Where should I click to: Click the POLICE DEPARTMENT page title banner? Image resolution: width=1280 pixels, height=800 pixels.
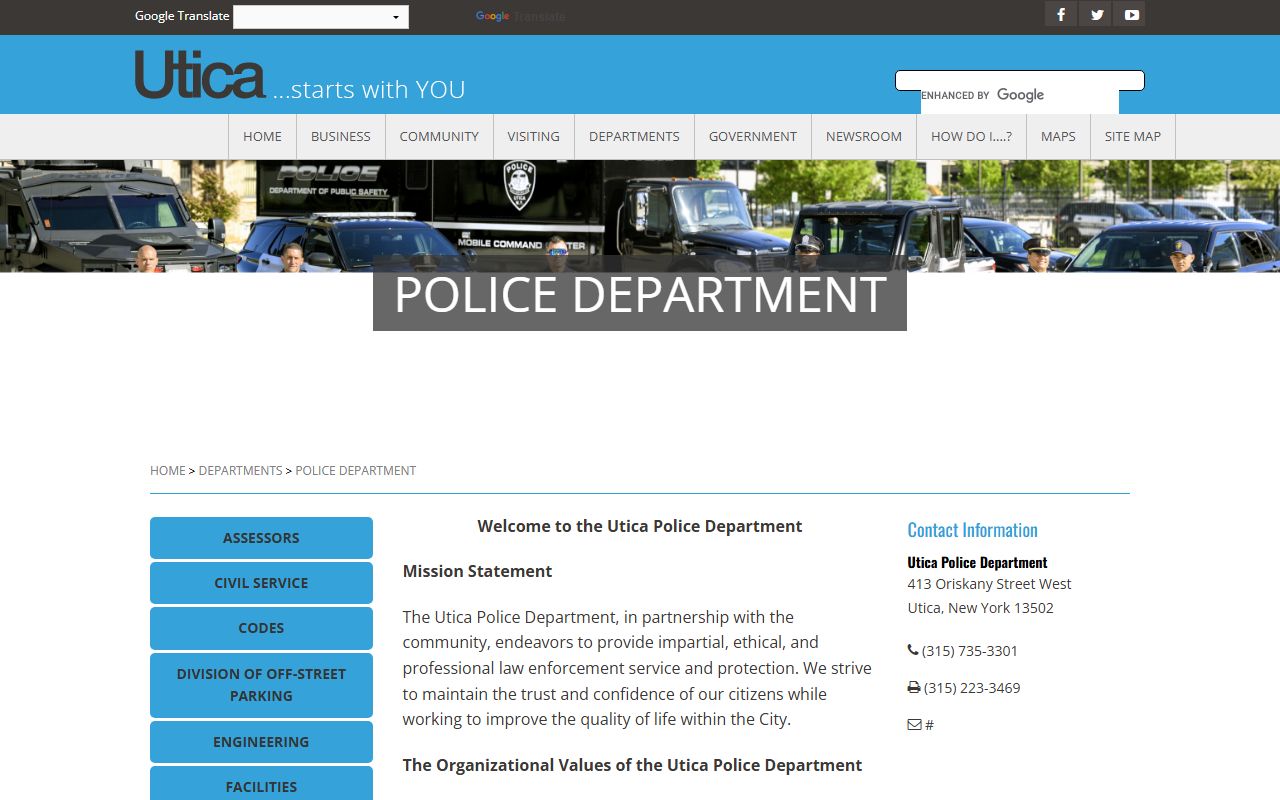coord(640,294)
